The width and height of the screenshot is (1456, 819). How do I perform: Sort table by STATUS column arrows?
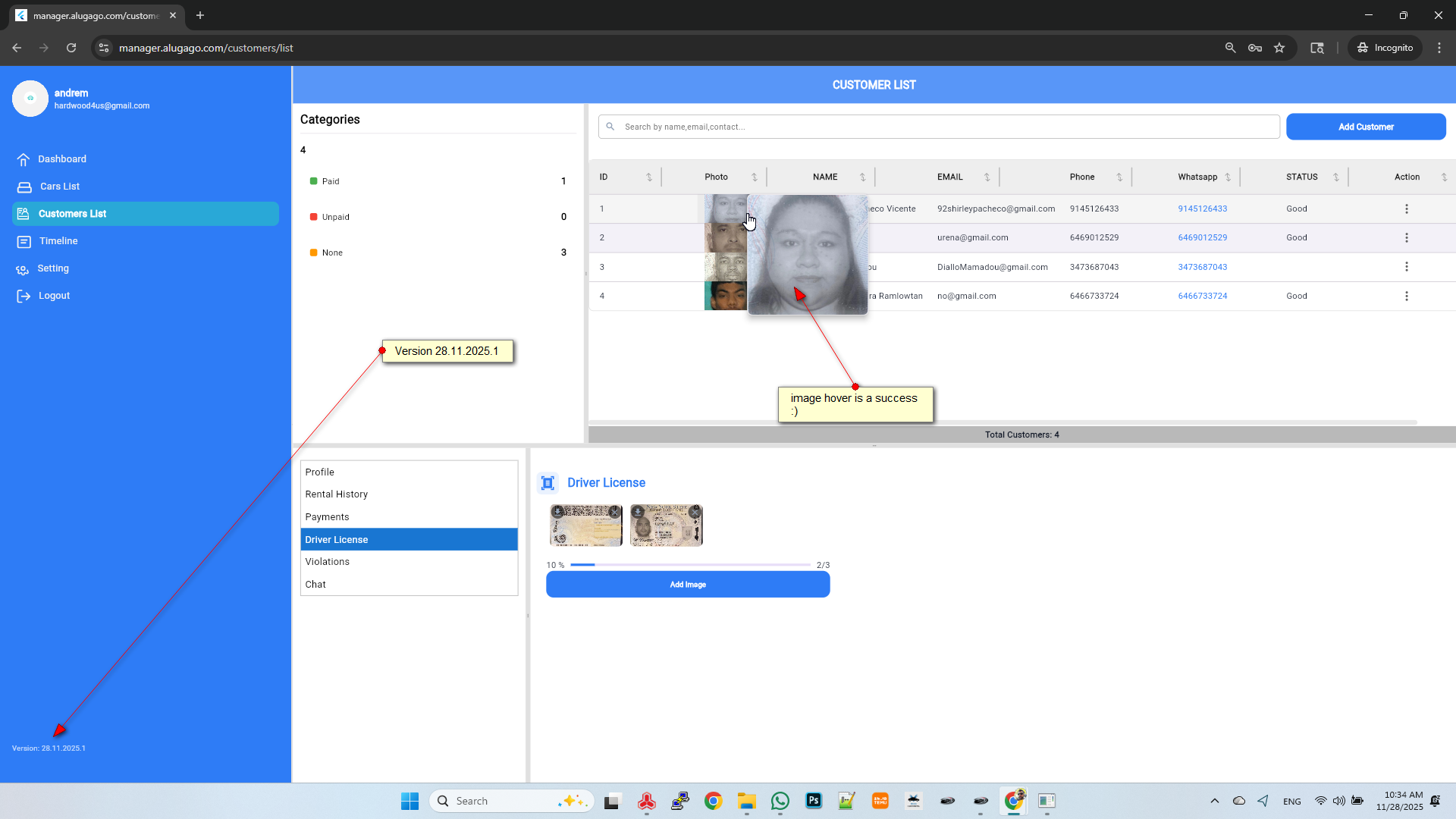1335,177
